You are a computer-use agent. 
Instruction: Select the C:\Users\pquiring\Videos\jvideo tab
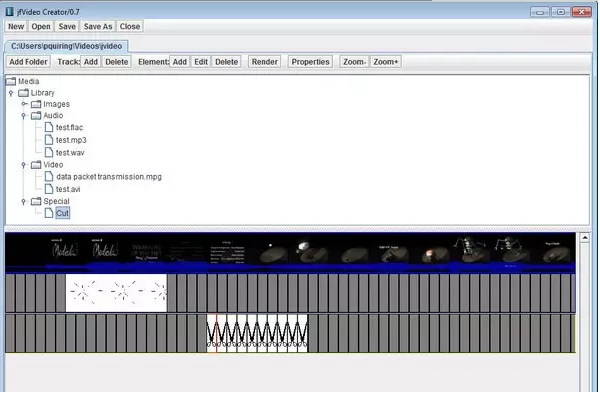pyautogui.click(x=66, y=46)
